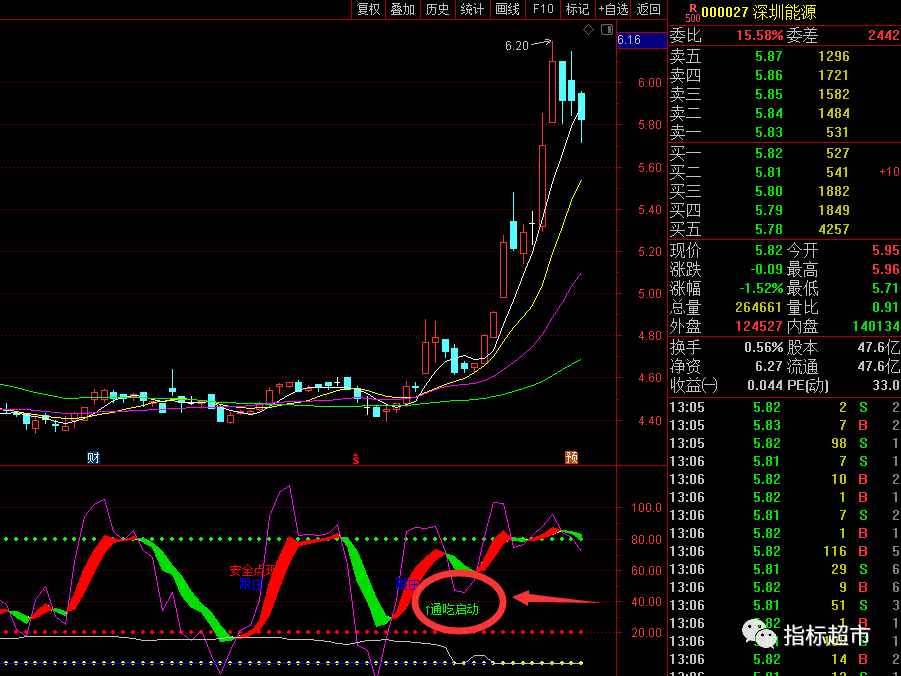Click the 6.20 high price annotation

(517, 46)
